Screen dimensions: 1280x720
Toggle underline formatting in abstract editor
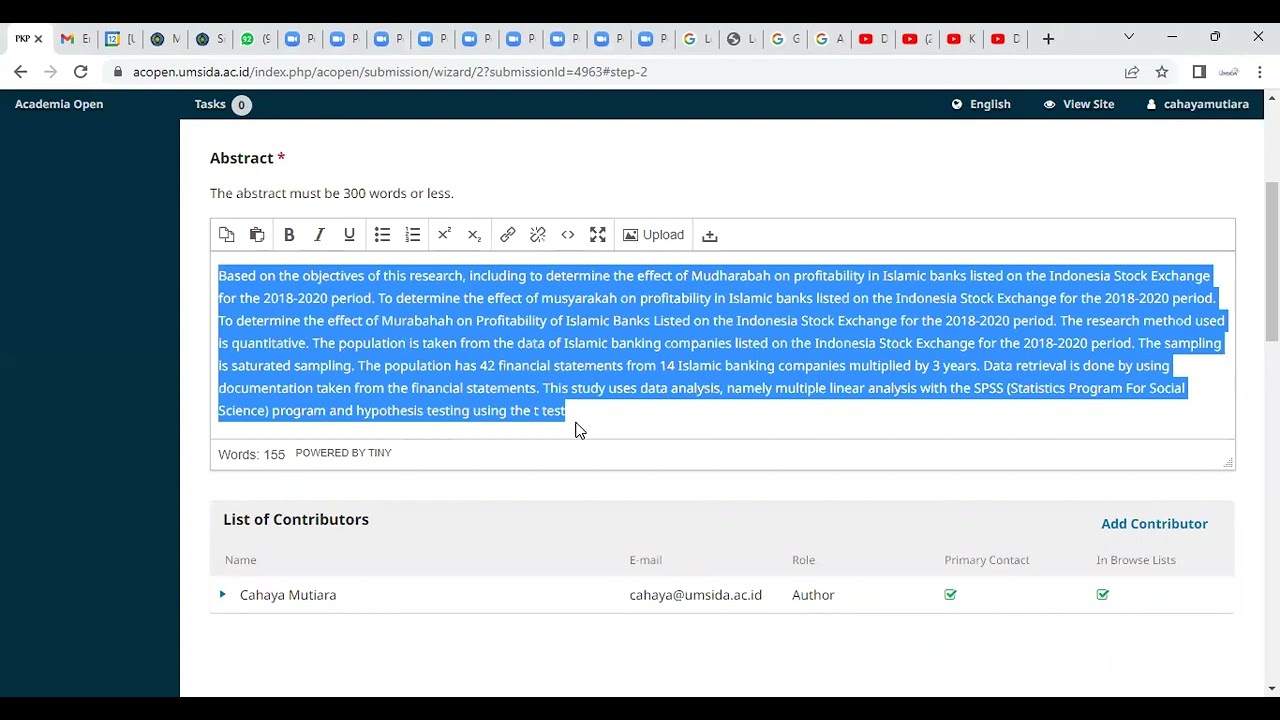pos(349,235)
